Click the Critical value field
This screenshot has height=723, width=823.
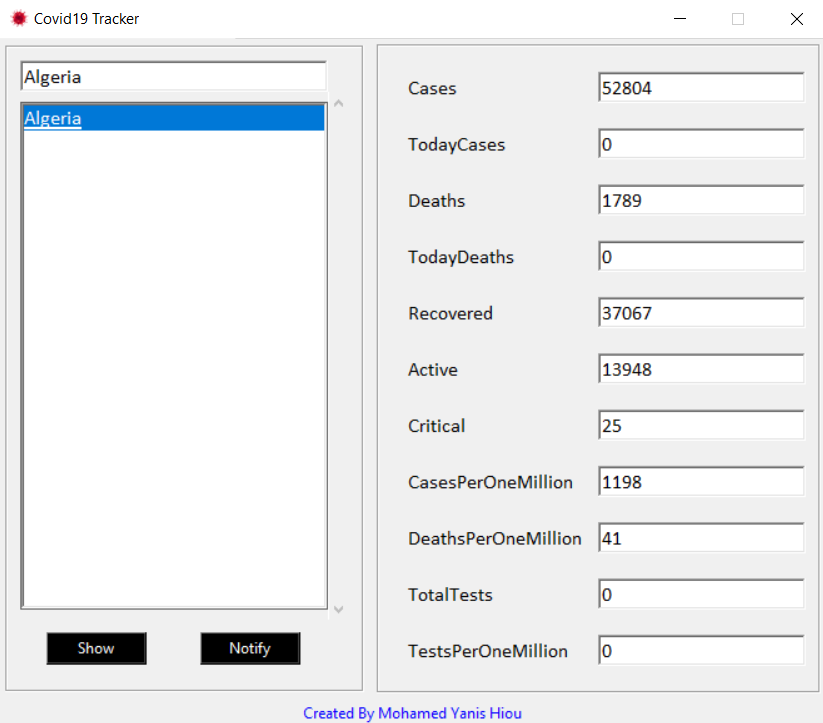(701, 426)
